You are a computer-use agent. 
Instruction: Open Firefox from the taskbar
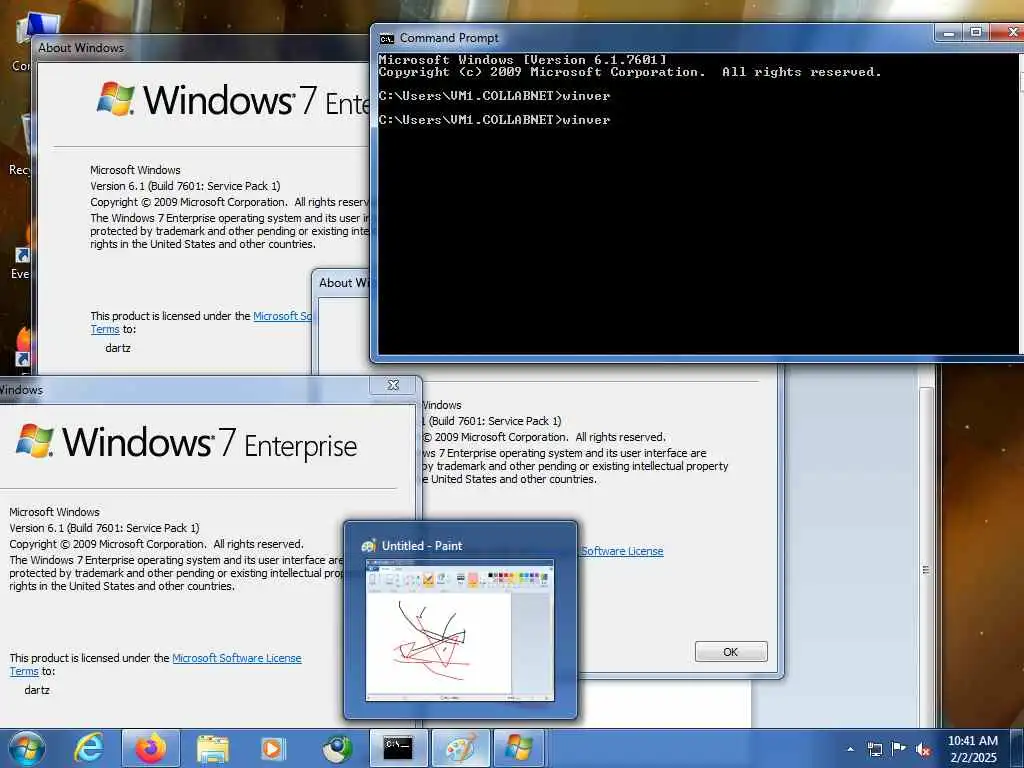(x=151, y=748)
